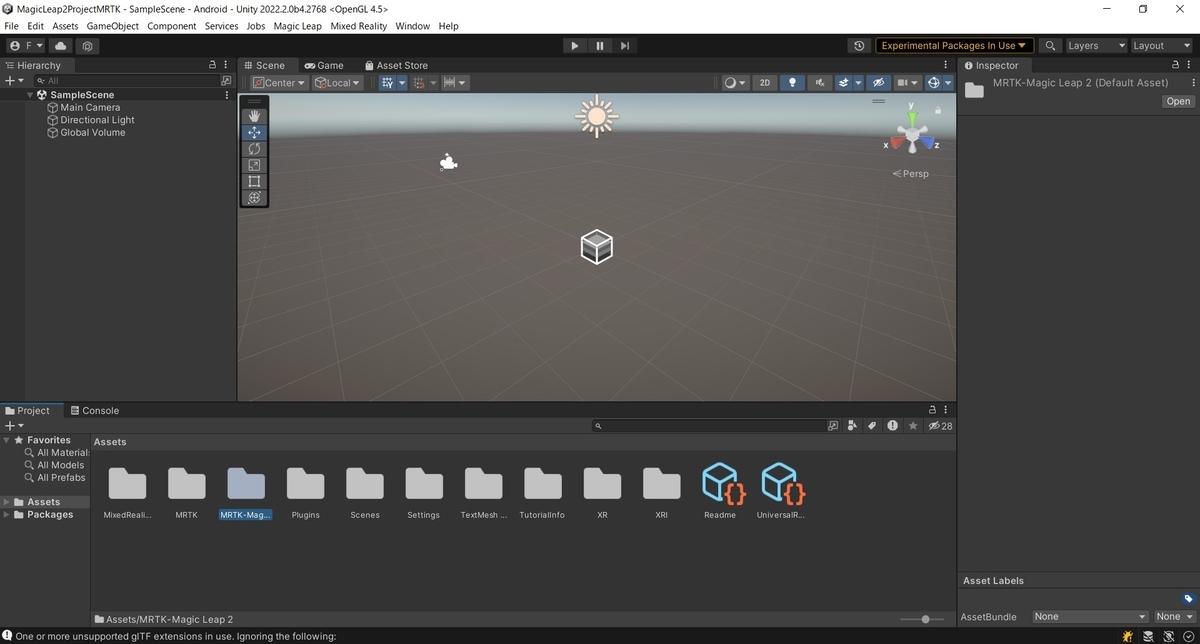The image size is (1200, 644).
Task: Search by import log type icon
Action: 892,426
